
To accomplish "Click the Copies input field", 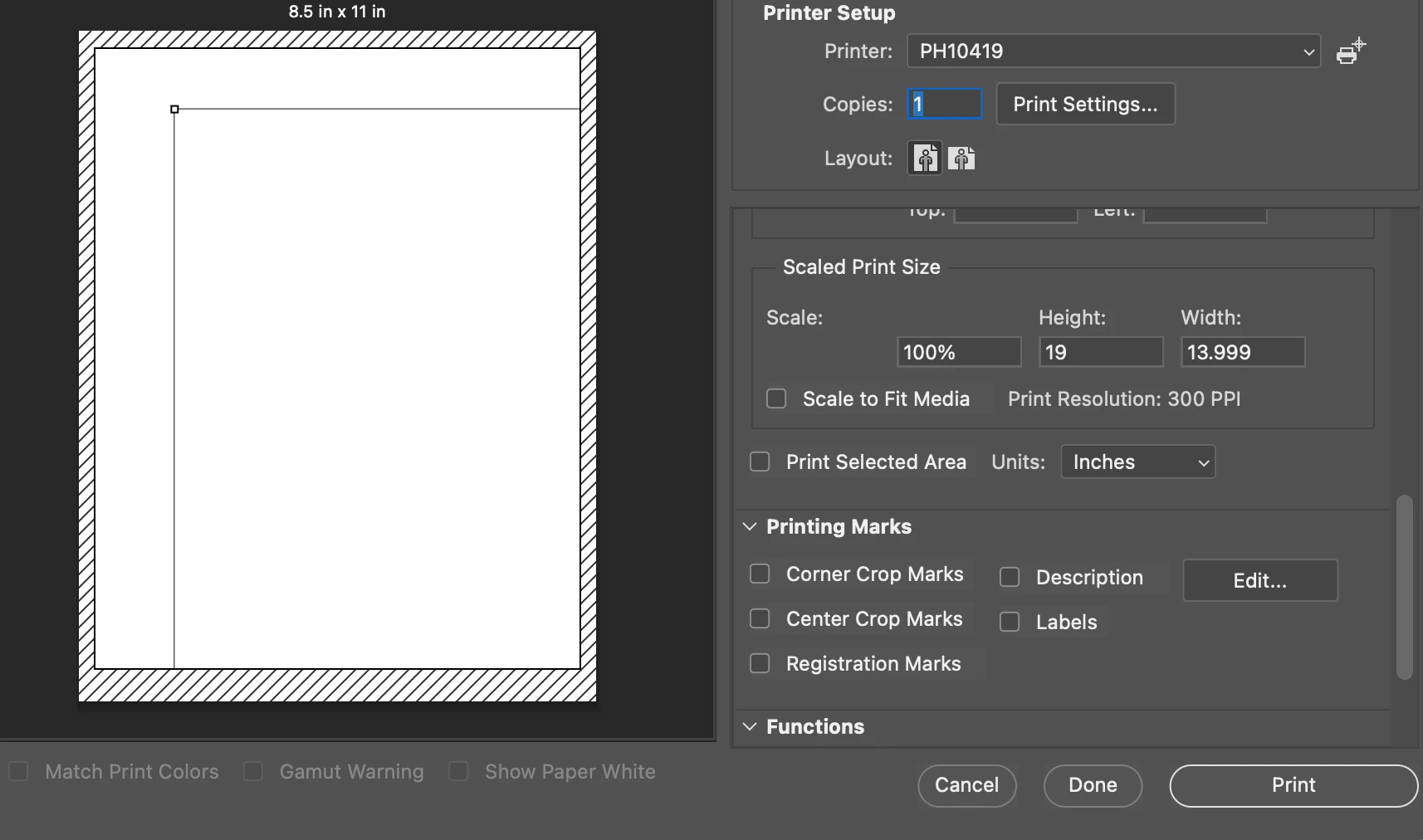I will (x=945, y=105).
